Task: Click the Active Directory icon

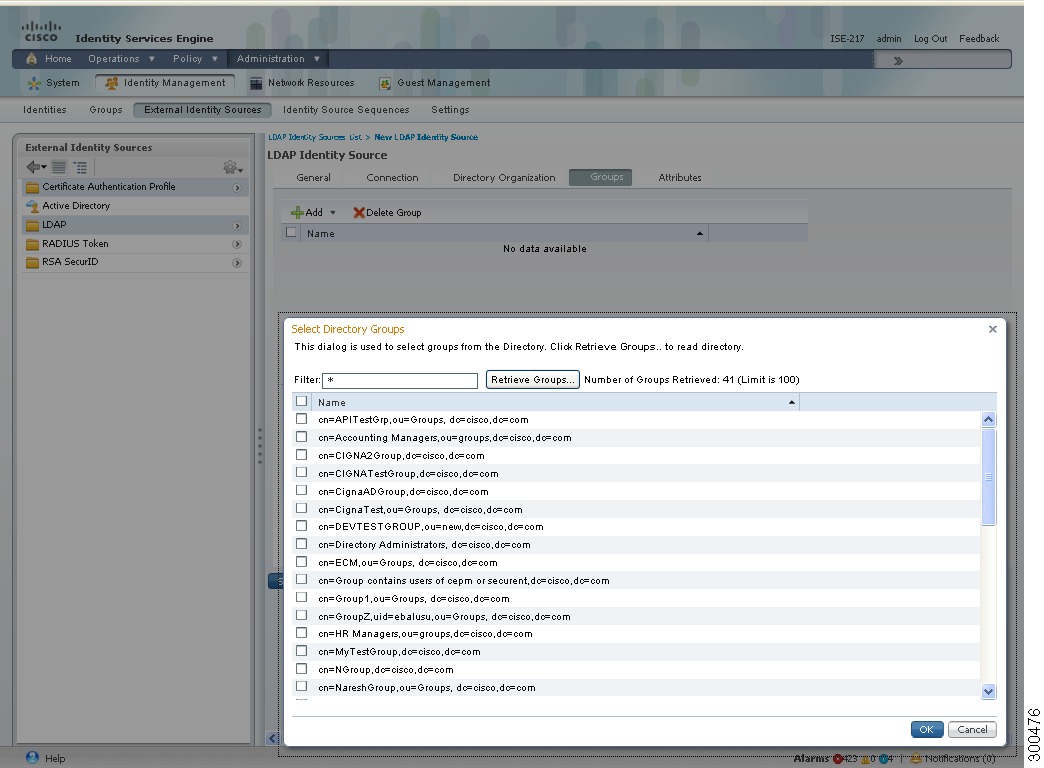Action: 33,206
